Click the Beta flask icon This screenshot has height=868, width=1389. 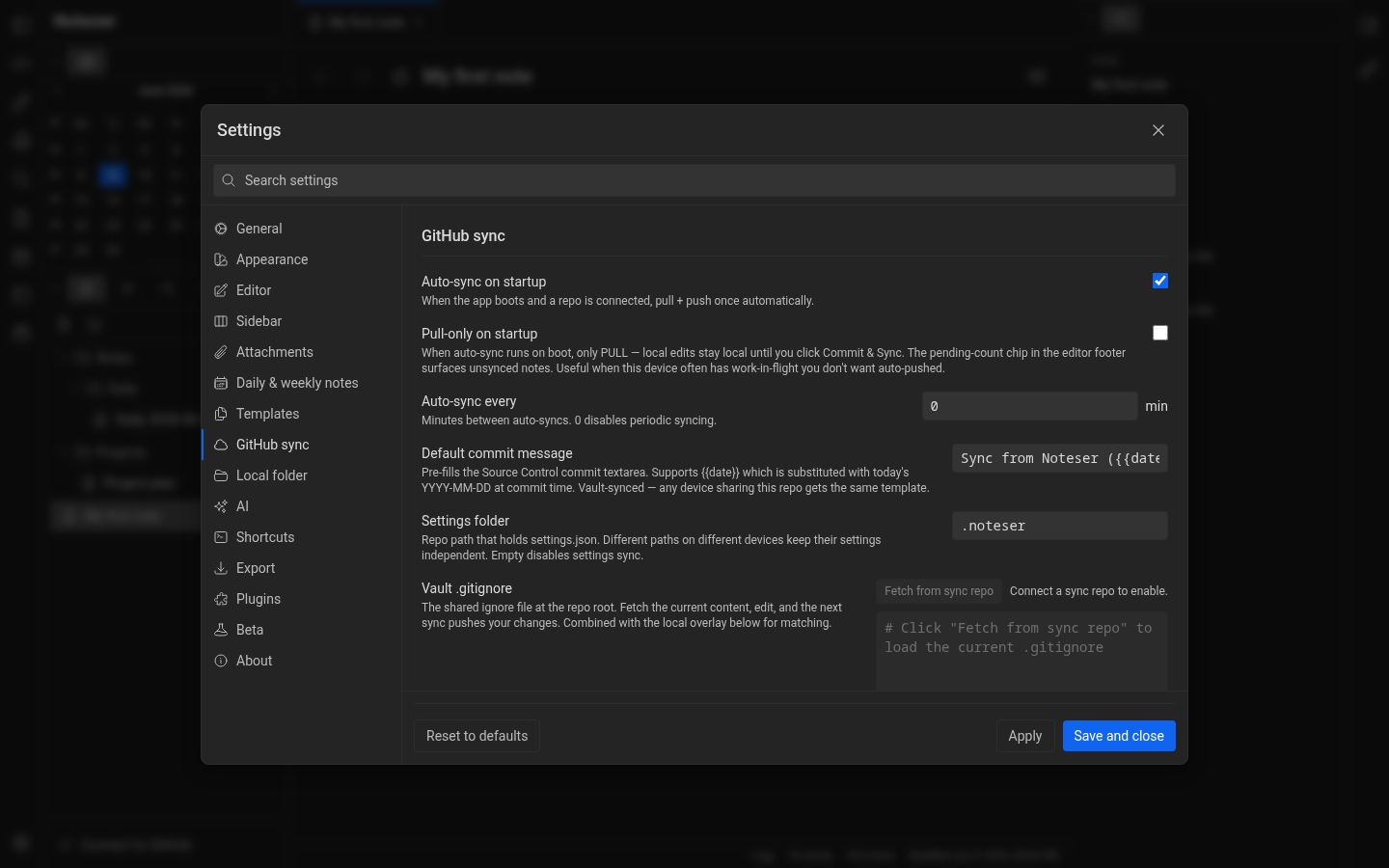pyautogui.click(x=221, y=630)
